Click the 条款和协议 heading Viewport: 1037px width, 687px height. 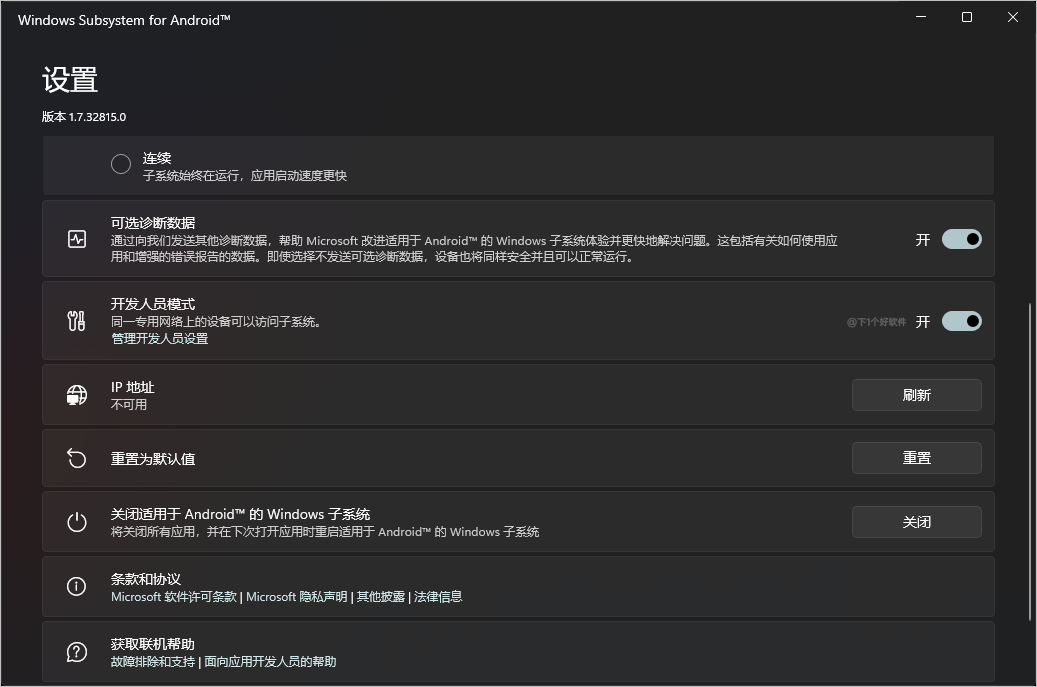pos(146,580)
